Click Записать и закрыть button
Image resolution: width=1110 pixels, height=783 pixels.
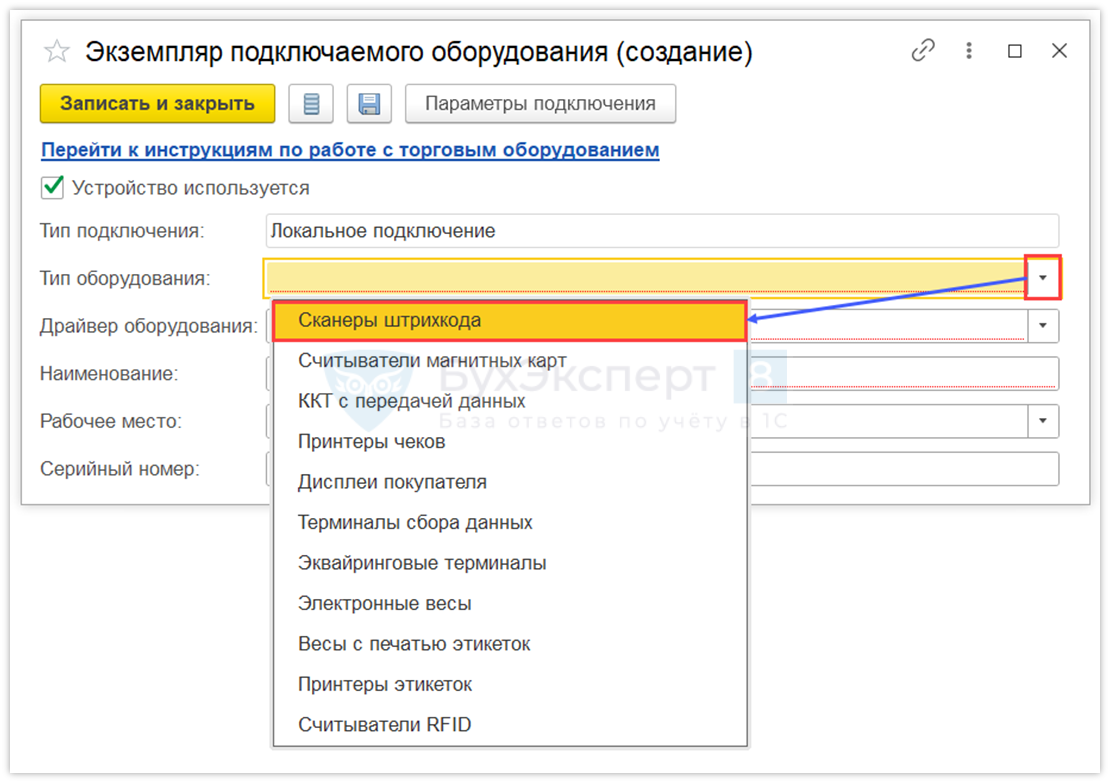click(157, 103)
